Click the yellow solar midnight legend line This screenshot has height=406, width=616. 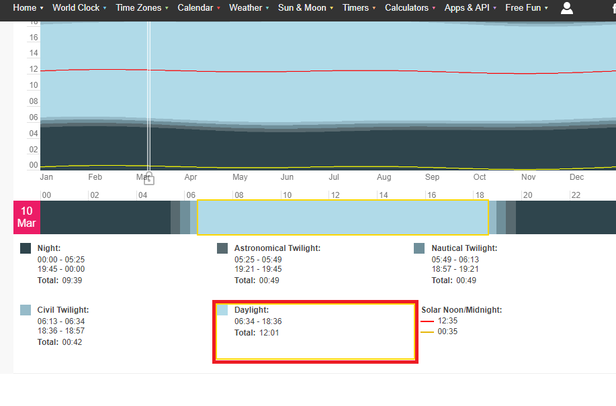428,332
